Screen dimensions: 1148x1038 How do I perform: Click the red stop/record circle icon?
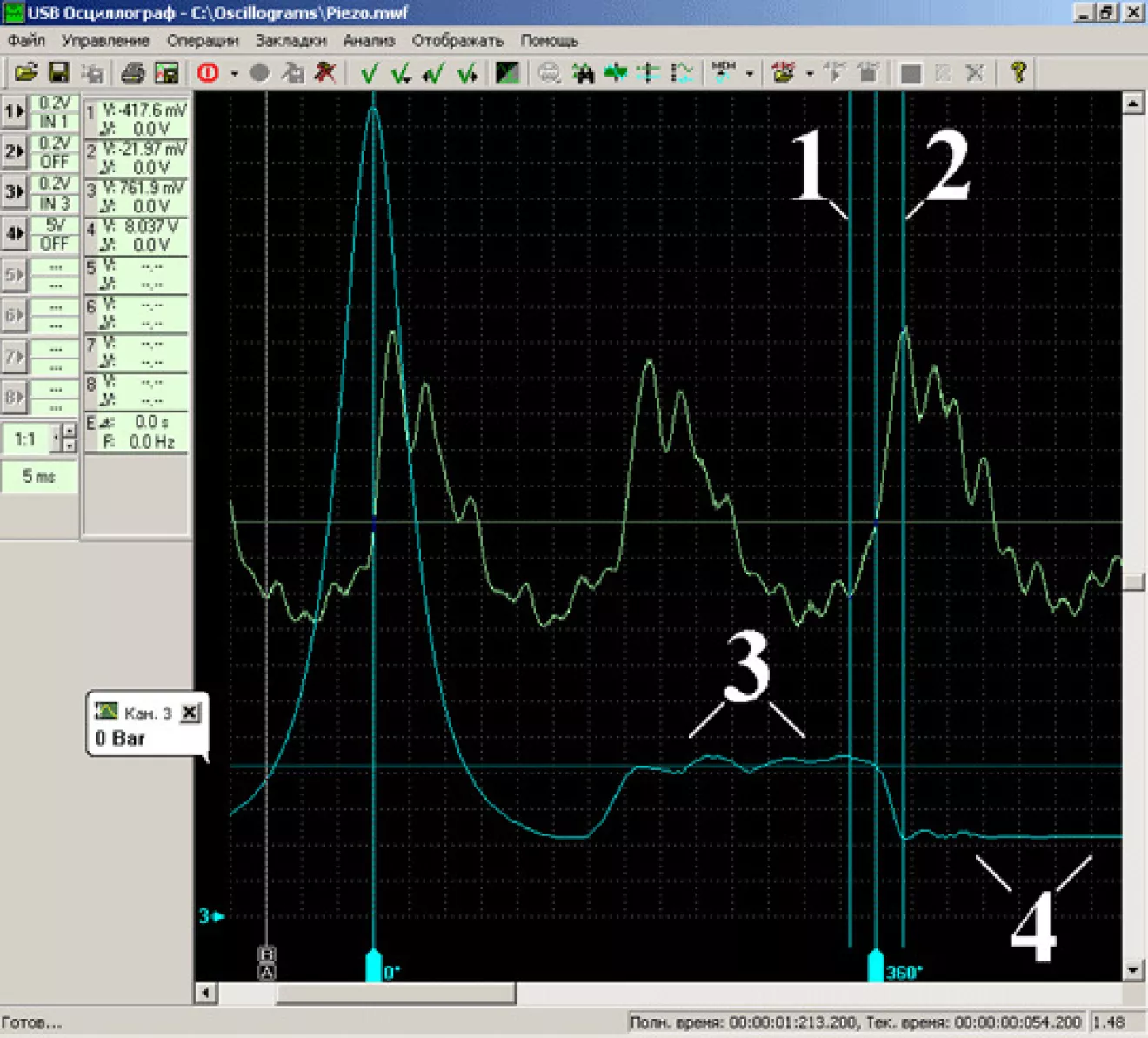tap(208, 73)
